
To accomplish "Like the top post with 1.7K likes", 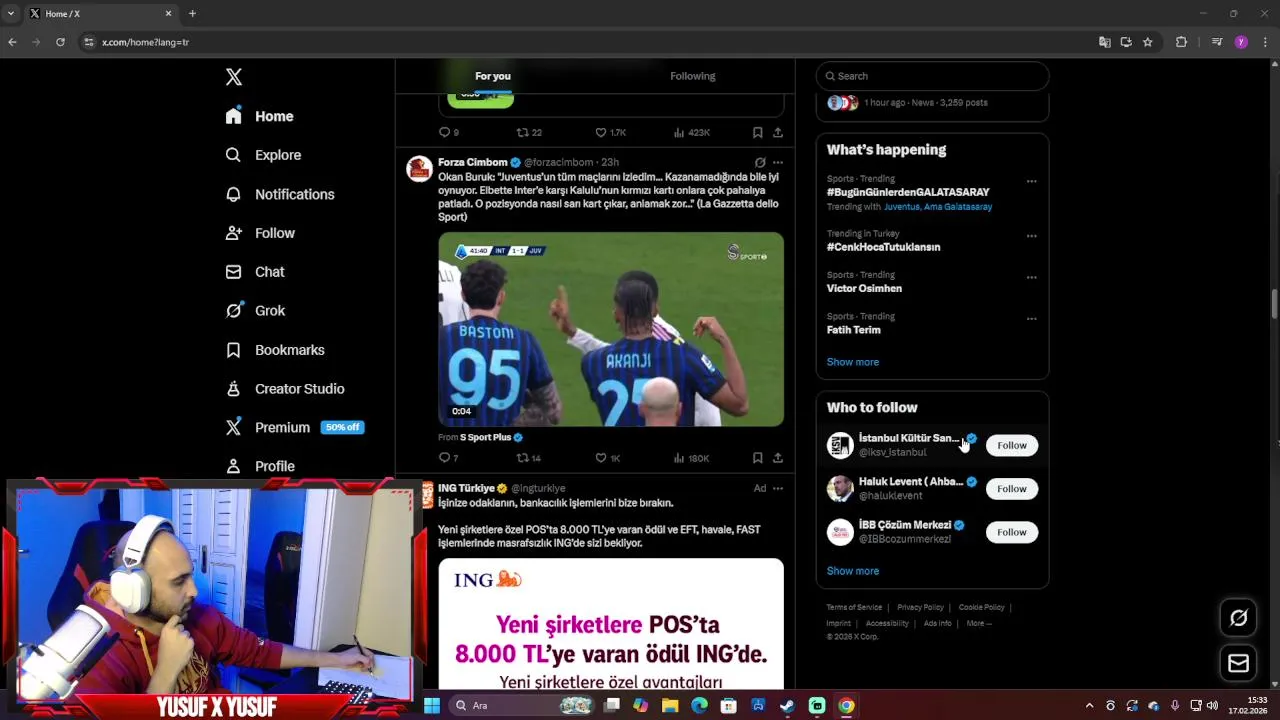I will click(x=610, y=132).
